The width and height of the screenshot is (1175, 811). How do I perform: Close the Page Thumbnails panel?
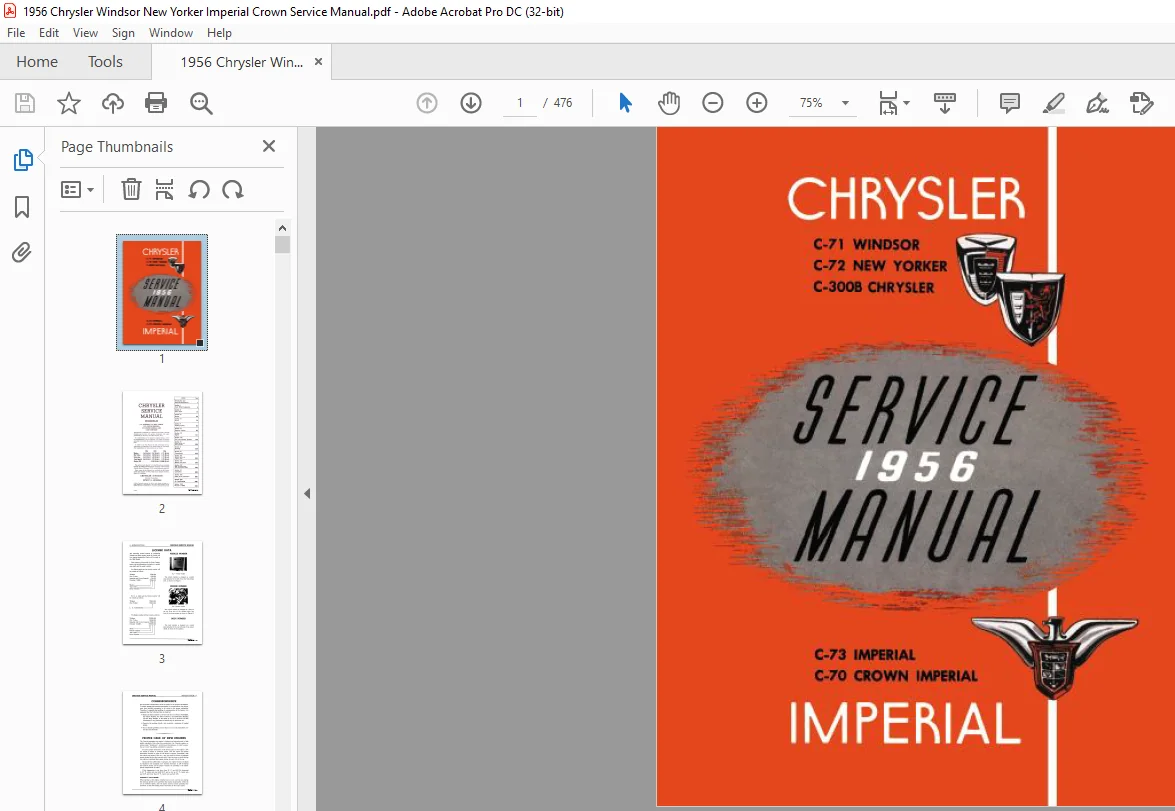[269, 146]
